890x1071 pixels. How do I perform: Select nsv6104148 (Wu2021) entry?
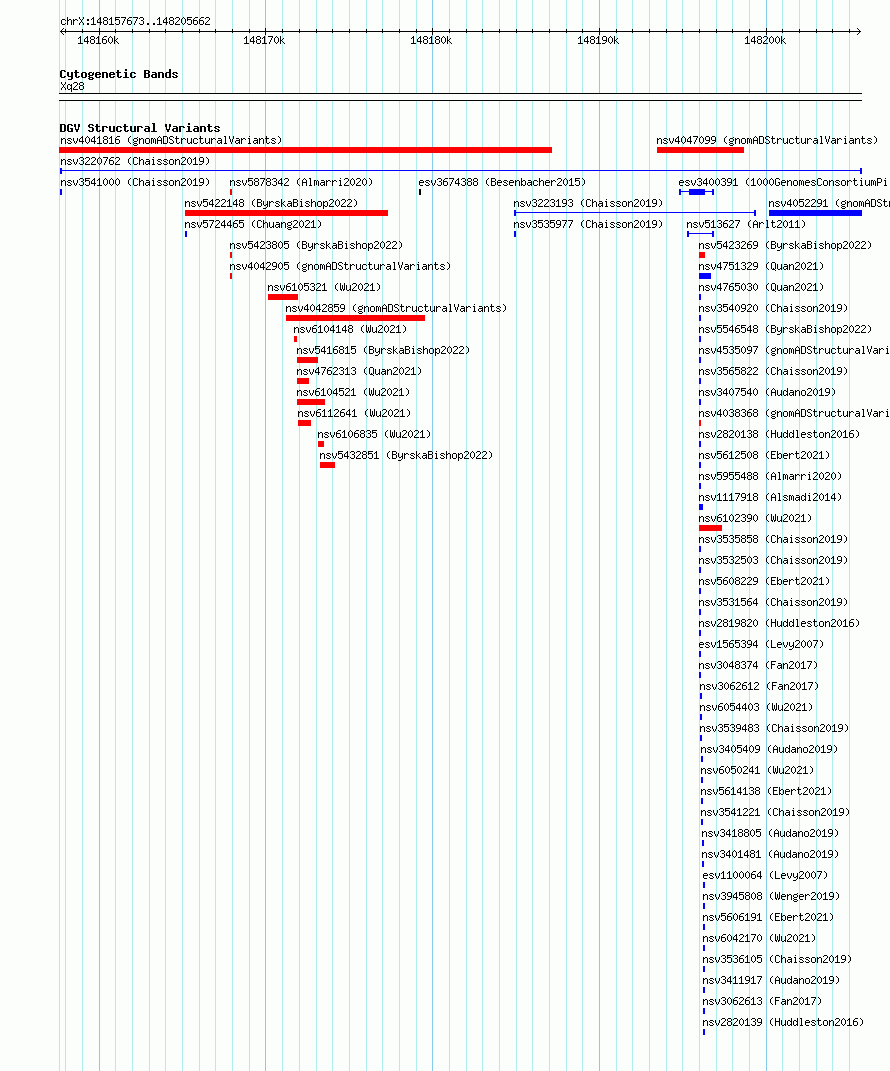pos(350,329)
